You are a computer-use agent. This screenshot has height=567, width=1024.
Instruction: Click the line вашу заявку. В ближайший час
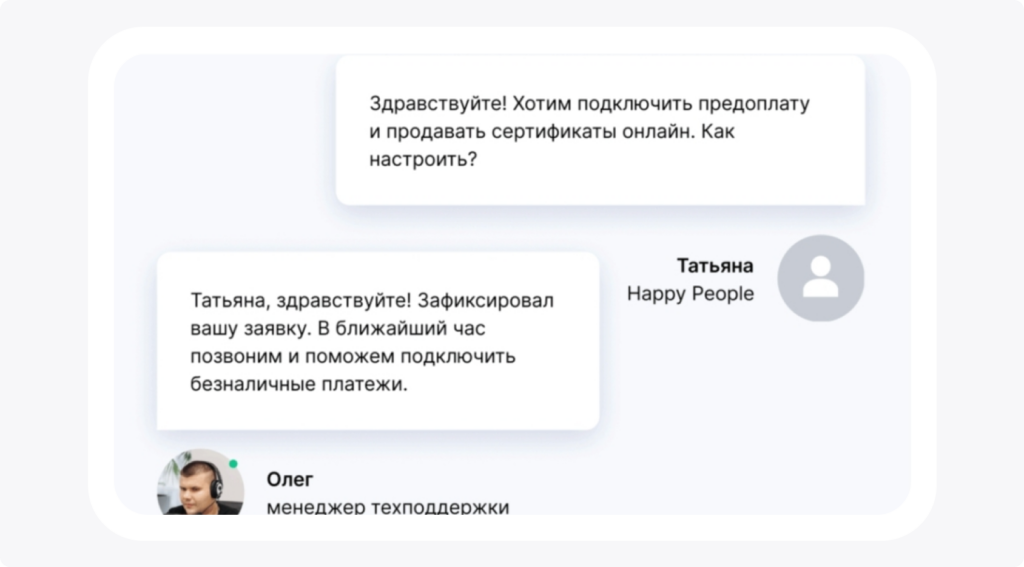[338, 329]
